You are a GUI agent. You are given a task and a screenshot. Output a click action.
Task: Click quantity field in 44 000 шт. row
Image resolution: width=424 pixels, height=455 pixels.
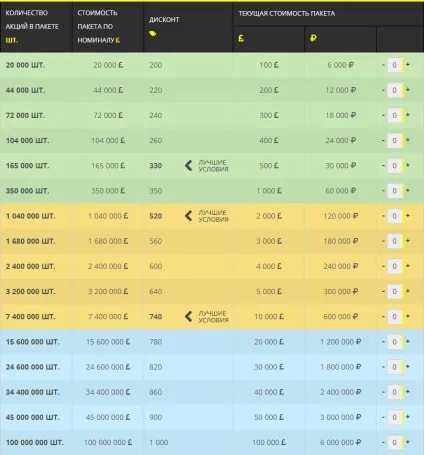point(395,90)
